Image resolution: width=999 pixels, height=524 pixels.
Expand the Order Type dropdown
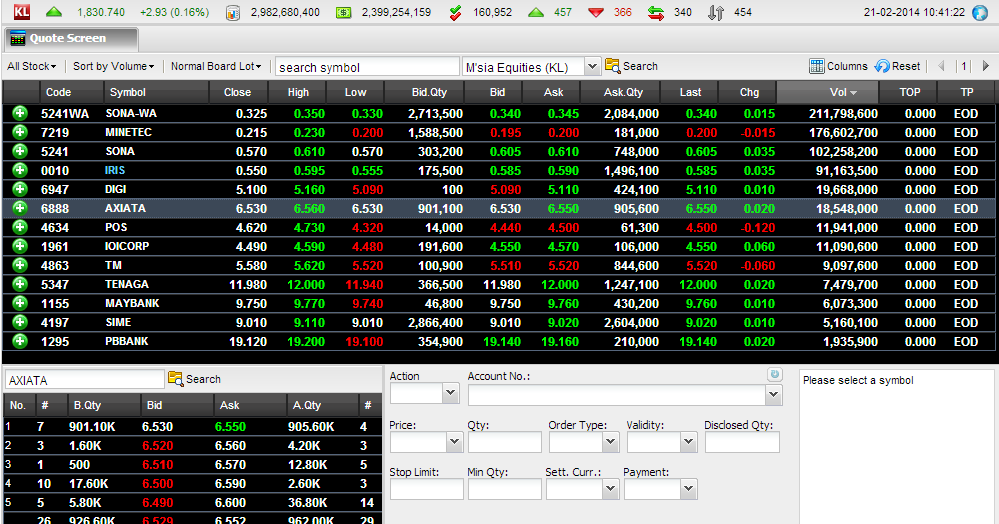pyautogui.click(x=610, y=442)
